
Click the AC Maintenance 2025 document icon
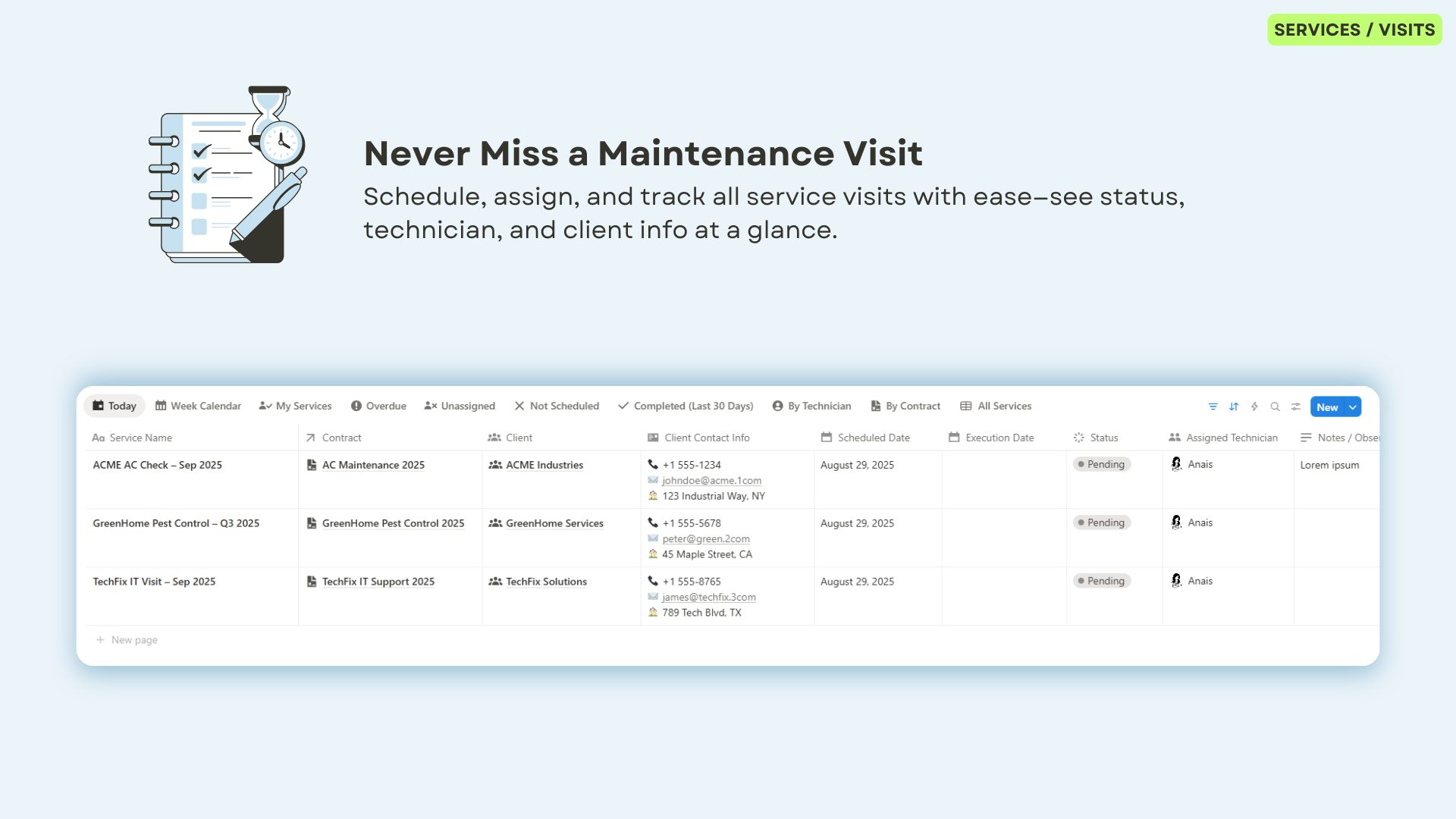312,465
